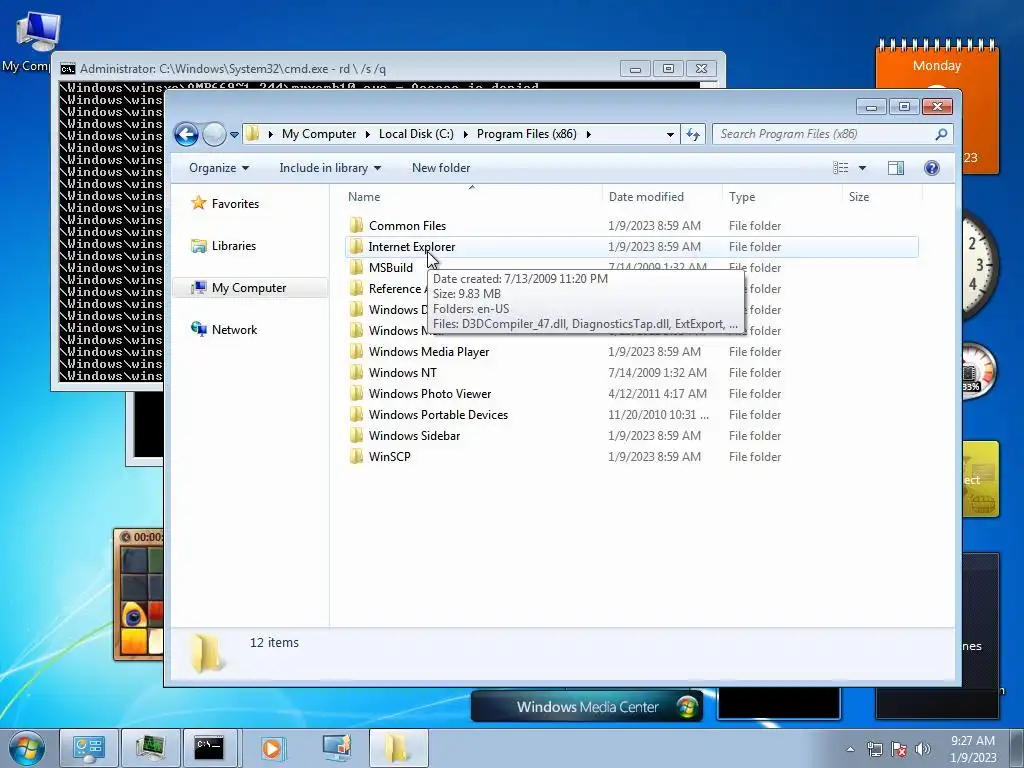This screenshot has width=1024, height=768.
Task: Open recent locations dropdown beside forward button
Action: coord(234,135)
